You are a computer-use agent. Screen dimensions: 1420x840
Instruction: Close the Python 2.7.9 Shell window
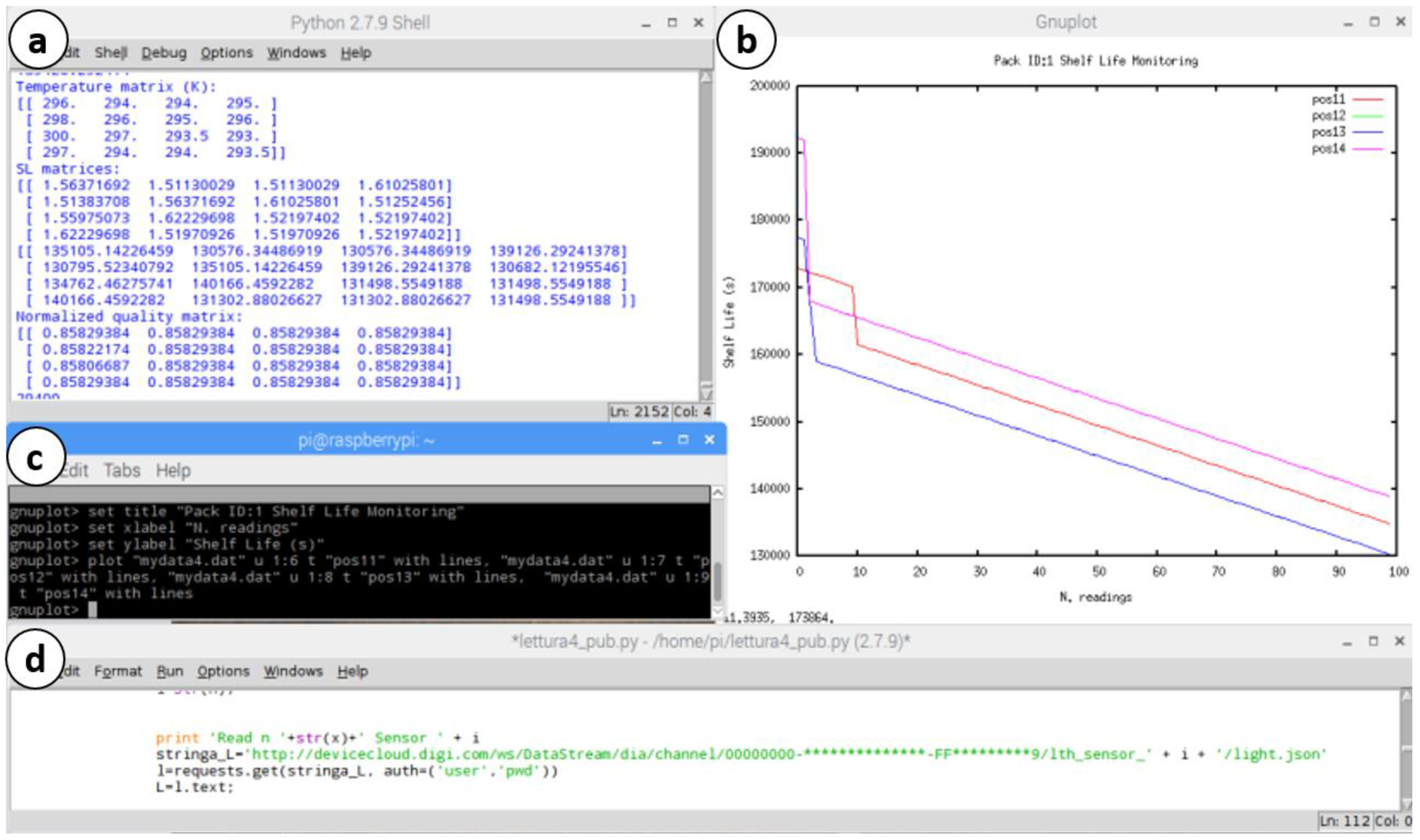[698, 23]
